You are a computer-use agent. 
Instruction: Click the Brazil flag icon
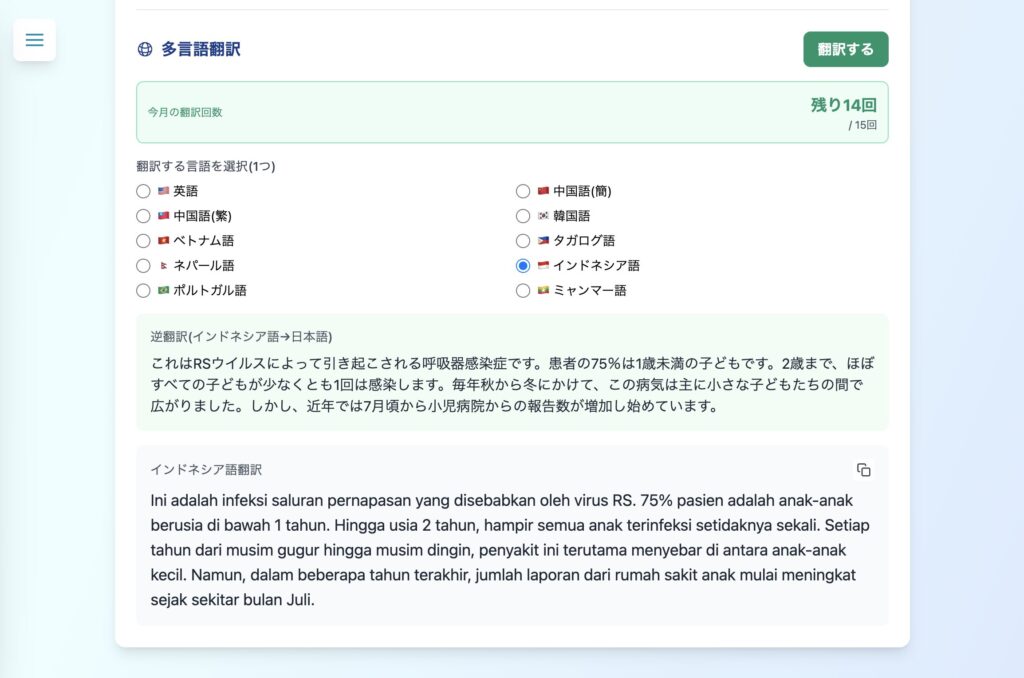[163, 291]
